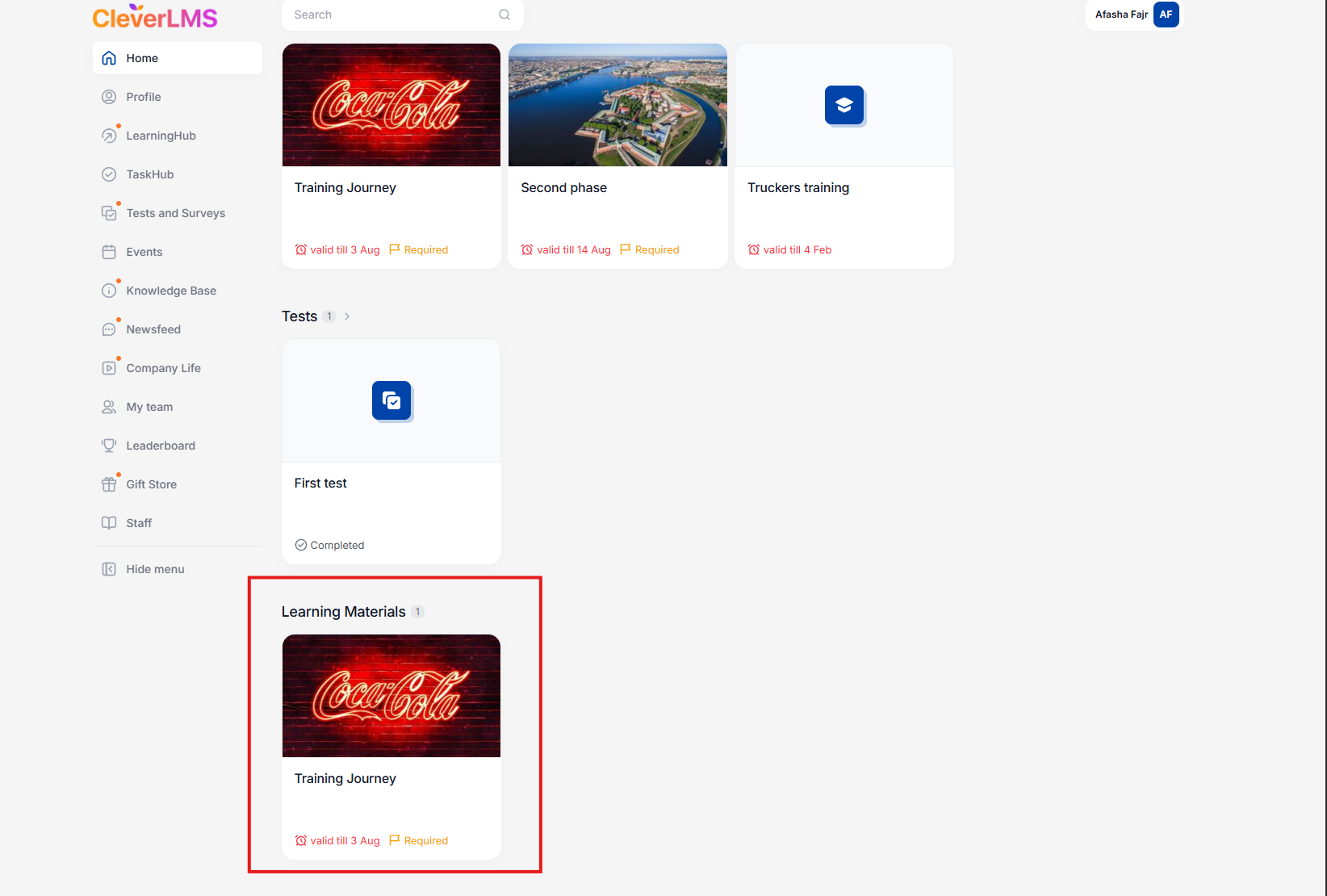Click the Profile person icon

tap(109, 97)
